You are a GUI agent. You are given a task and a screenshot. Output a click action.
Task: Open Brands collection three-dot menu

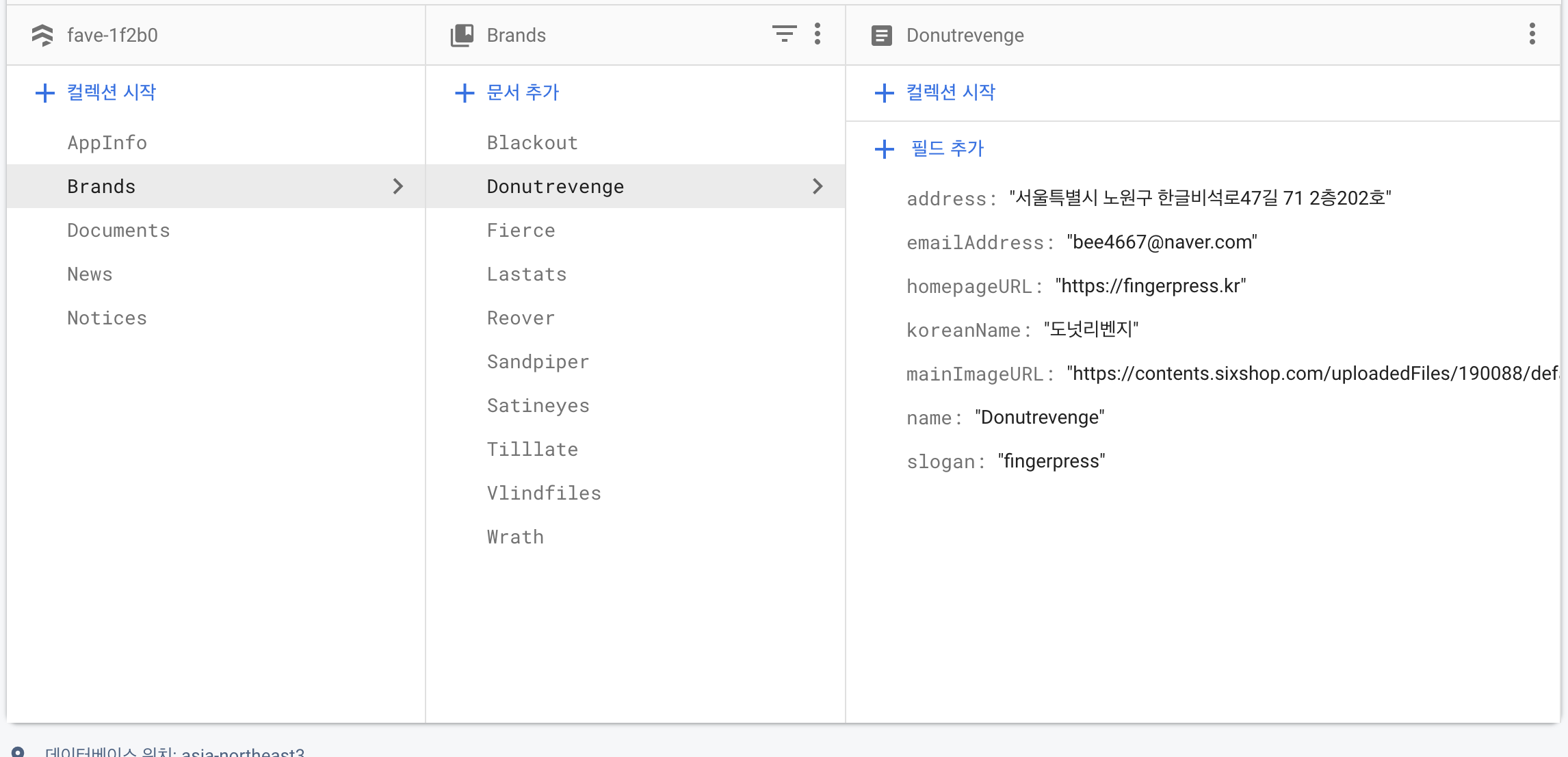coord(818,34)
